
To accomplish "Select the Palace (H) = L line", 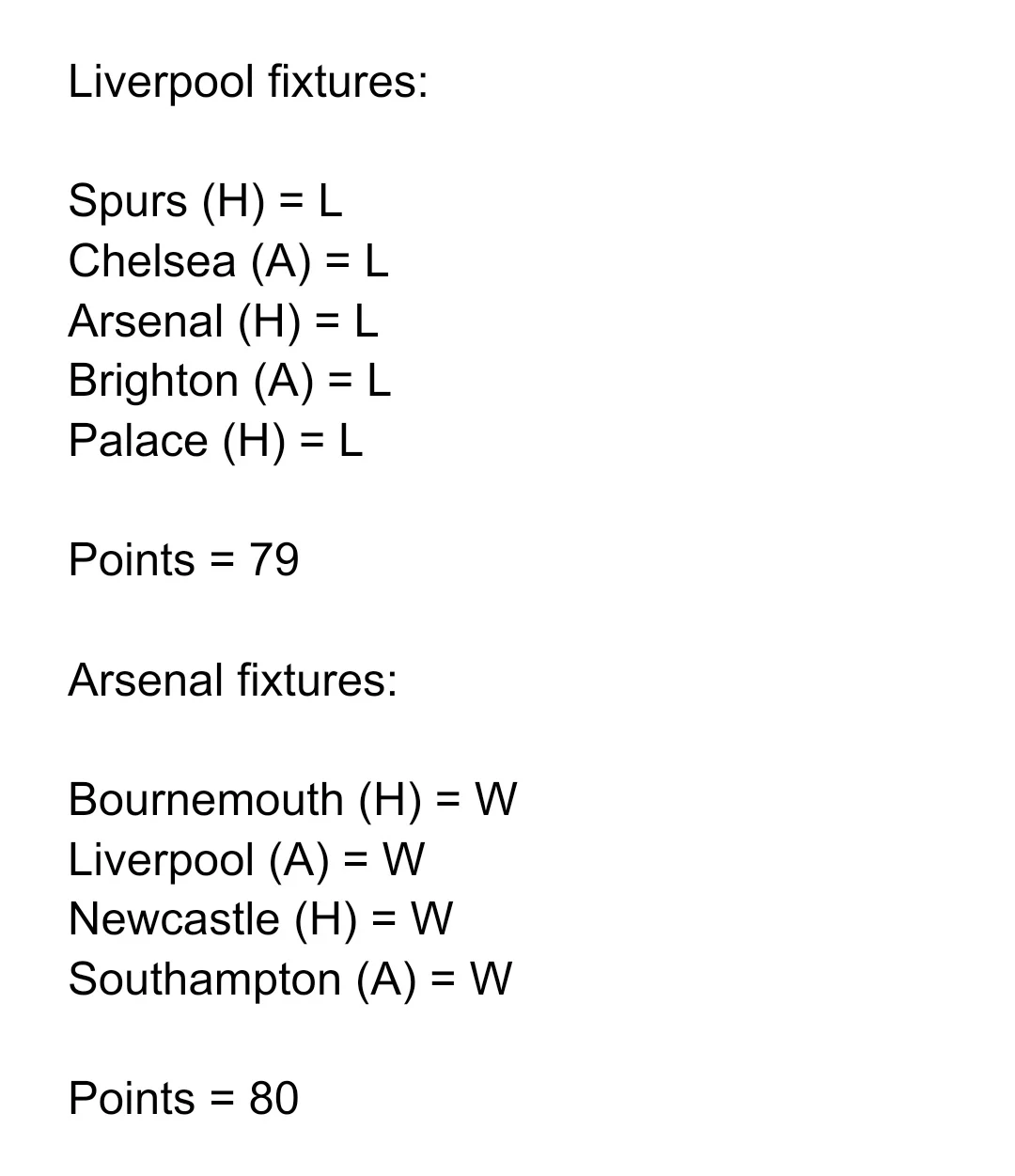I will pyautogui.click(x=215, y=441).
